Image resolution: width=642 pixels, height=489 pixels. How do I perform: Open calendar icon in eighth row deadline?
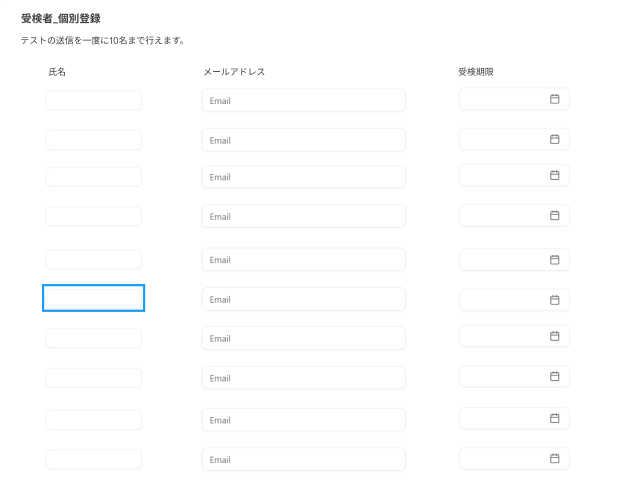(554, 376)
